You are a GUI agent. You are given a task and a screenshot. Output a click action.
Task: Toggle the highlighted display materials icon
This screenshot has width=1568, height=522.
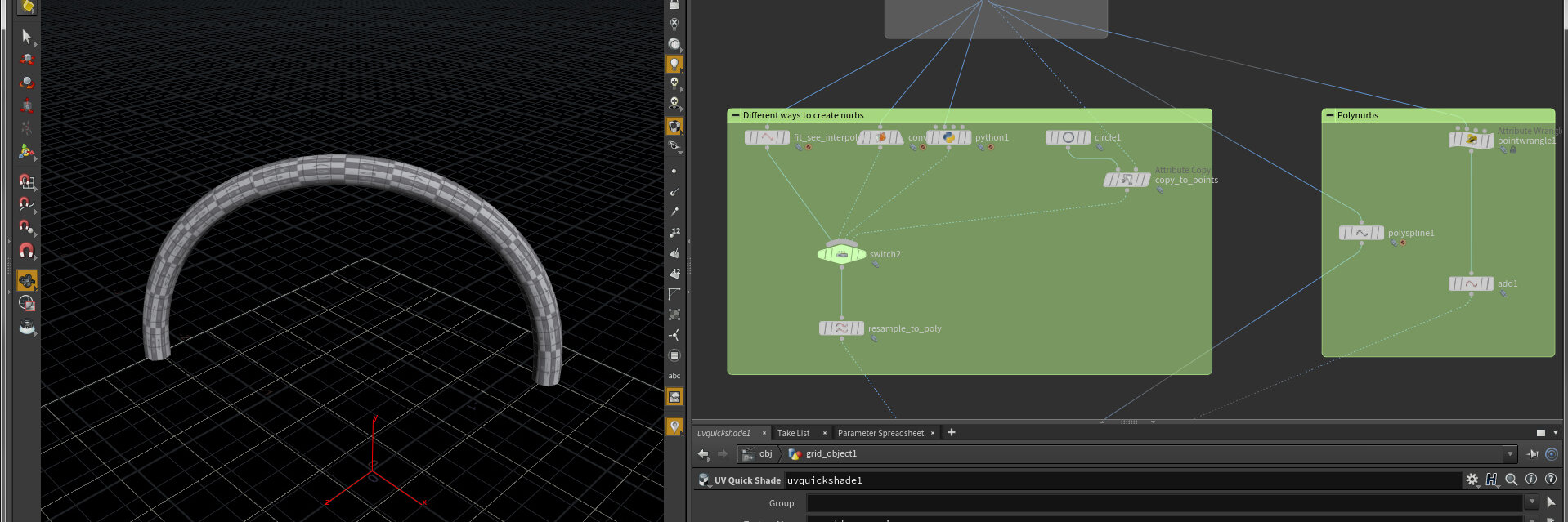[x=674, y=126]
